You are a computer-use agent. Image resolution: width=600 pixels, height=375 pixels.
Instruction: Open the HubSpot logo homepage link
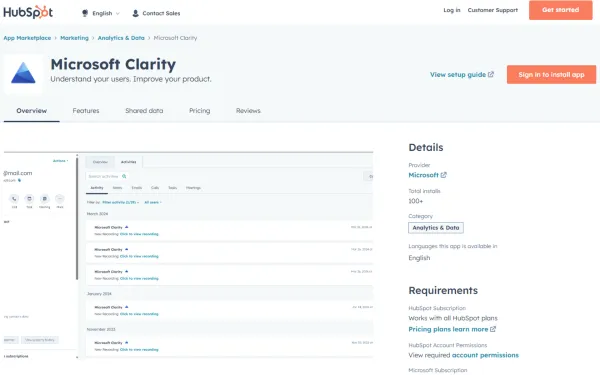point(28,12)
